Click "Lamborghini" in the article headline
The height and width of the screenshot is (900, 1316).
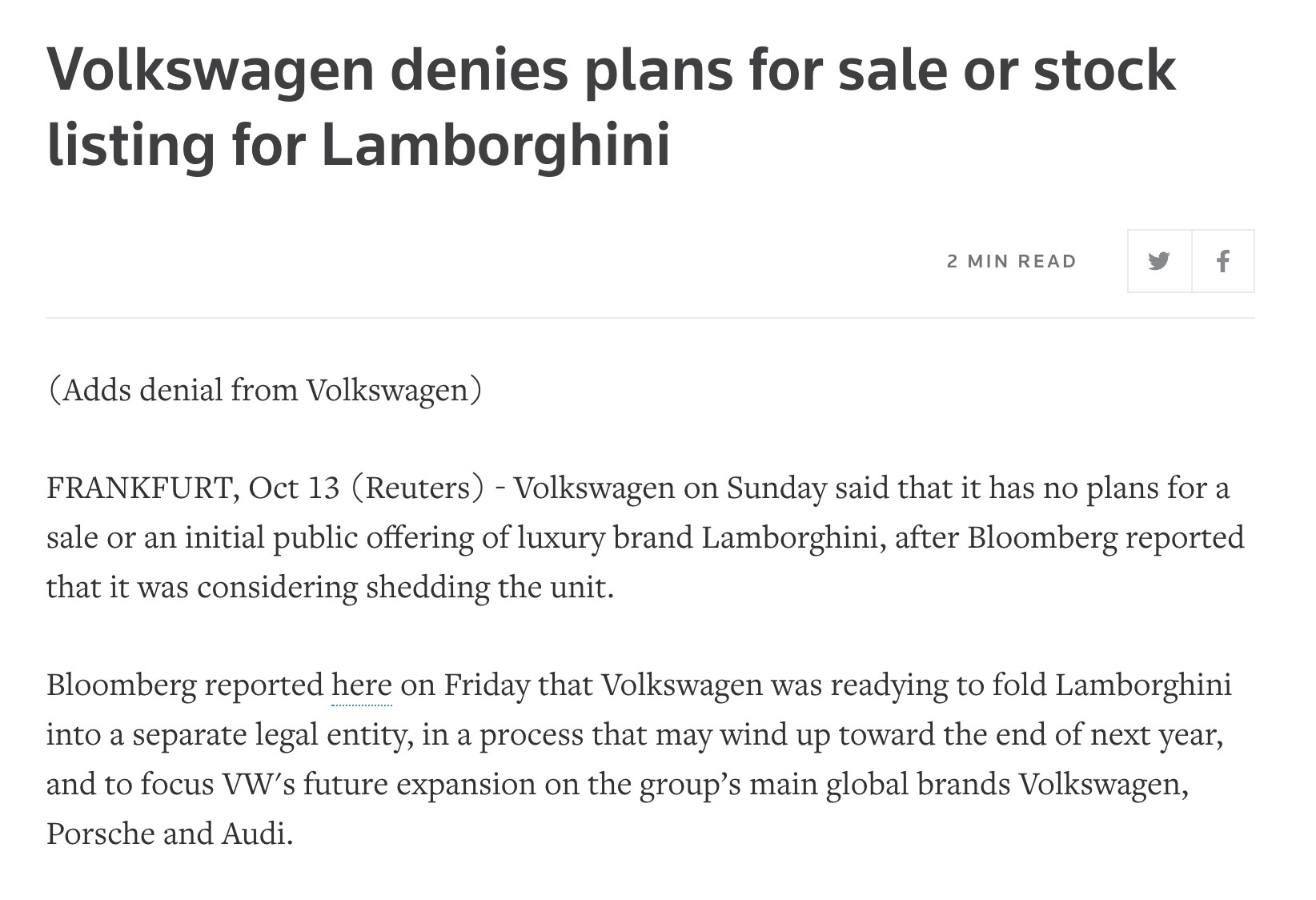[x=496, y=145]
